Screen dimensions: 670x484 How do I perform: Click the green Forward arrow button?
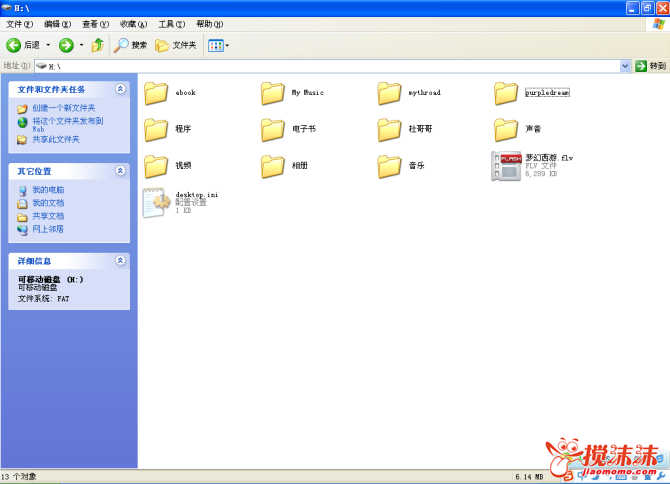click(66, 45)
